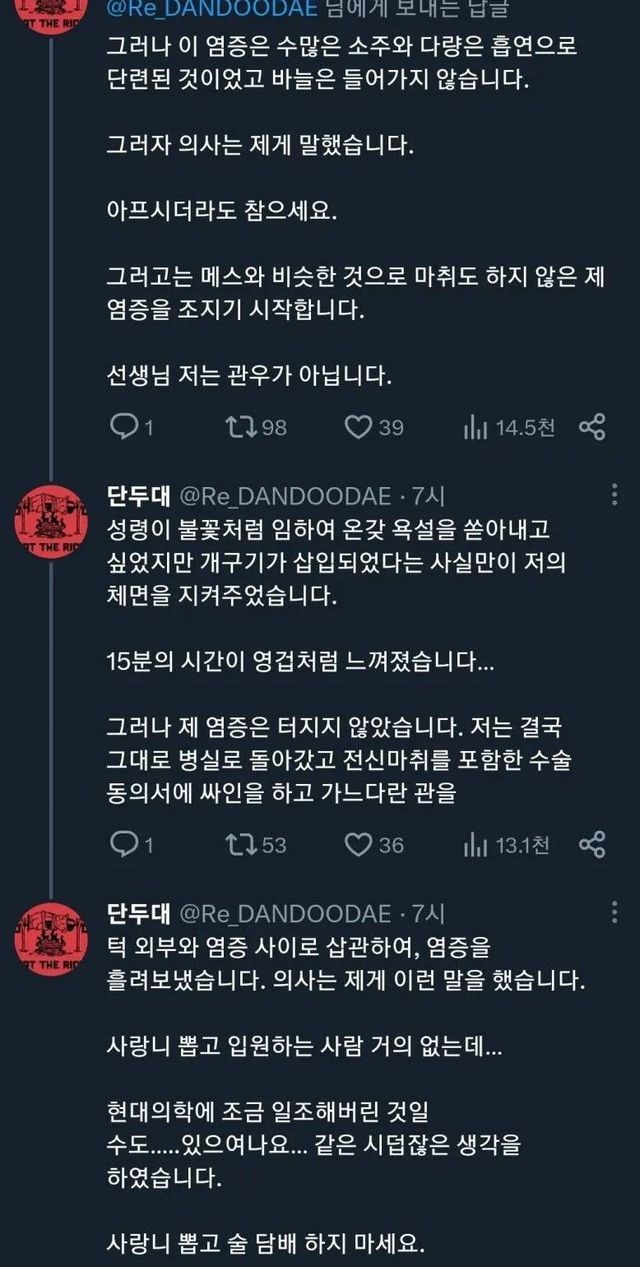Retweet the post showing 53 retweets
The image size is (640, 1267).
click(240, 844)
